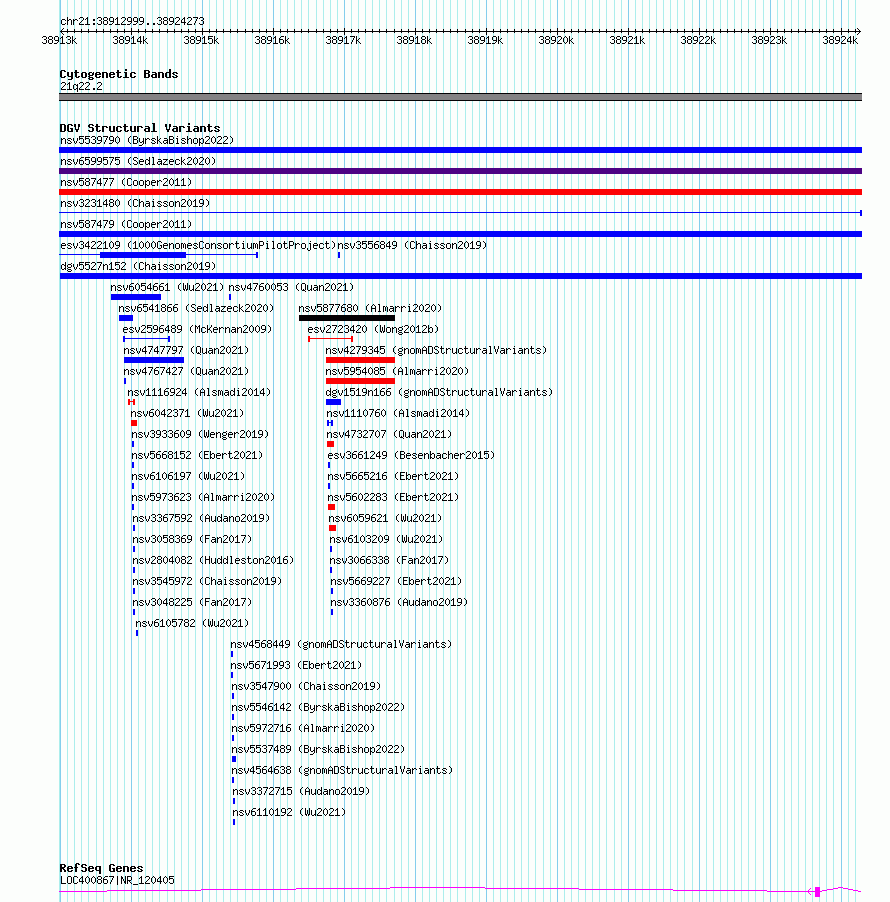Click the chr21:38912999..38924273 coordinate text

(x=132, y=21)
